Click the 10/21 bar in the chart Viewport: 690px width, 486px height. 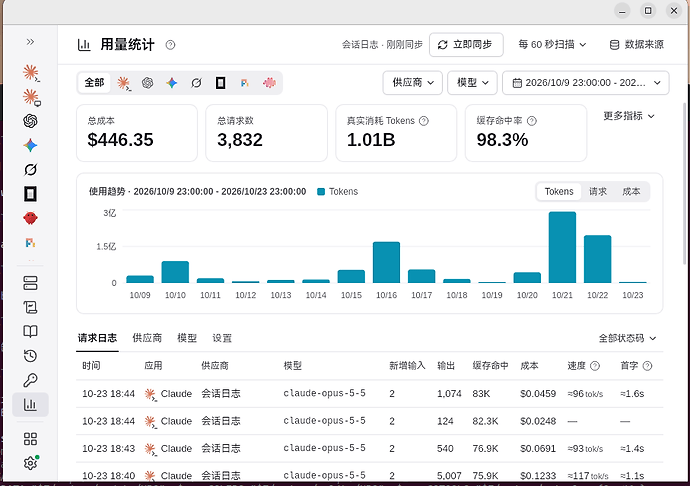coord(562,247)
